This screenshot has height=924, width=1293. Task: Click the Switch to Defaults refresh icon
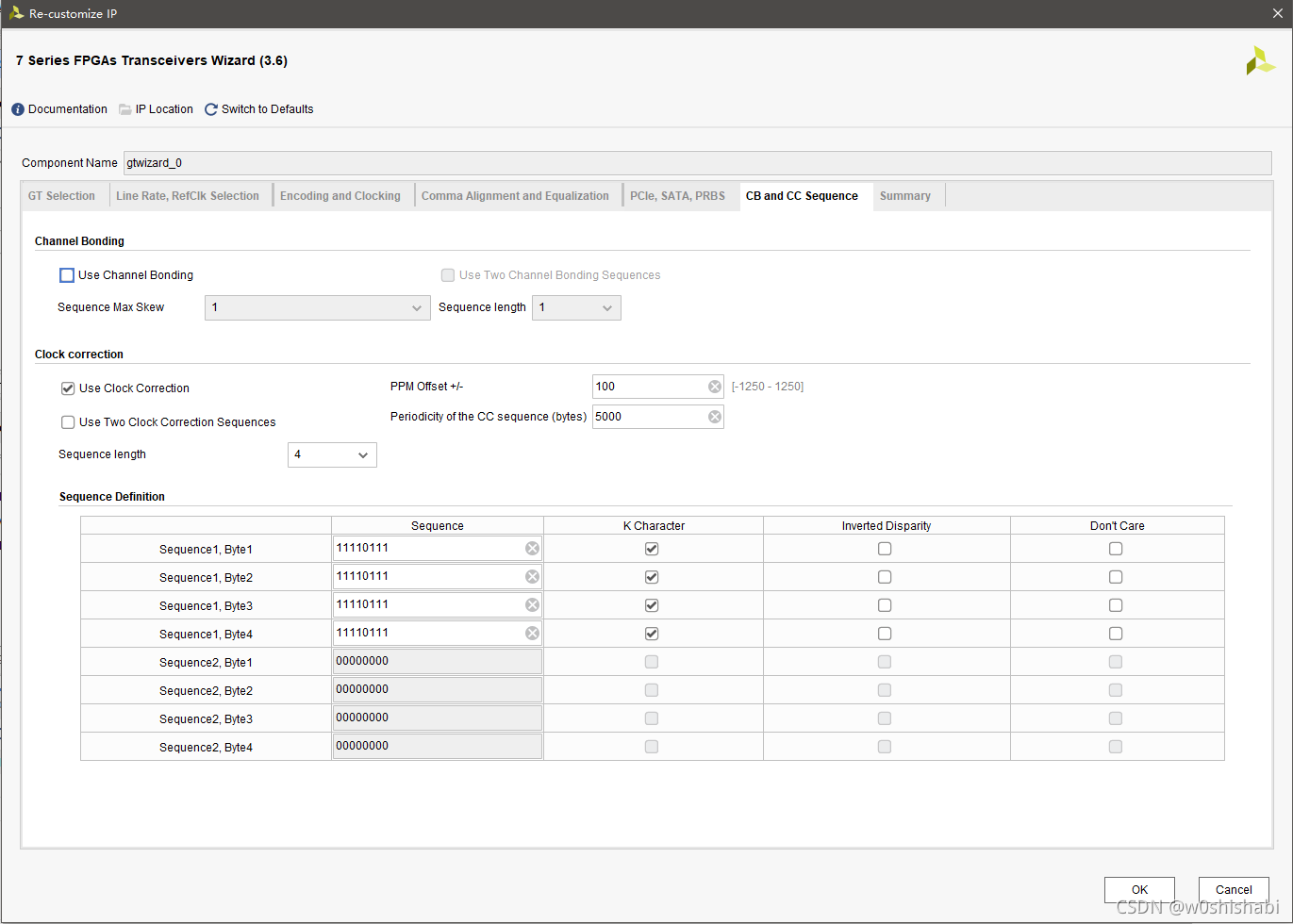point(211,109)
